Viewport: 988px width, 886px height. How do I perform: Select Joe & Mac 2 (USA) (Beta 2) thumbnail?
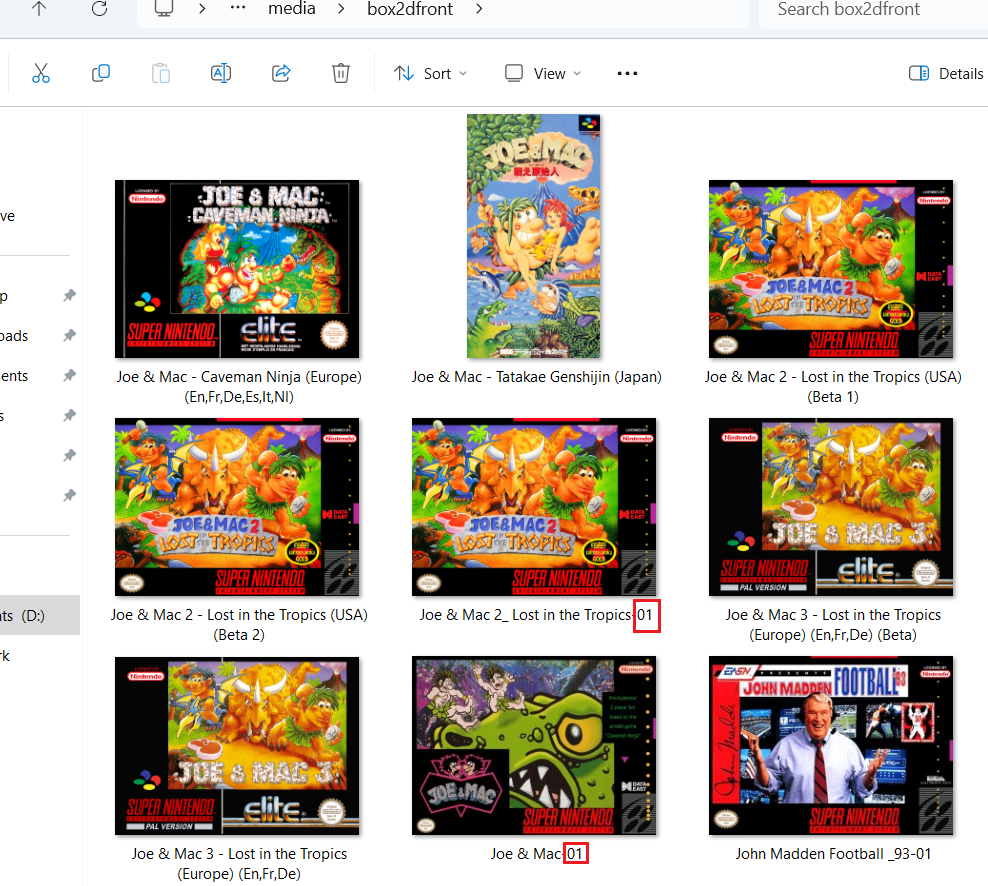click(x=237, y=507)
